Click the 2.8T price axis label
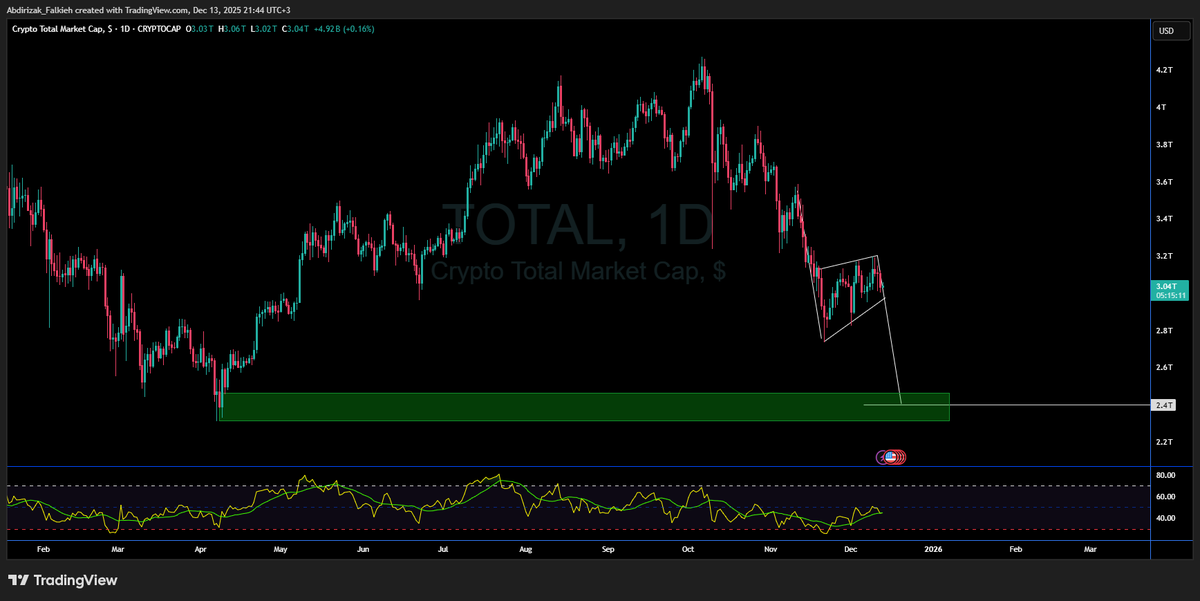 pyautogui.click(x=1164, y=331)
